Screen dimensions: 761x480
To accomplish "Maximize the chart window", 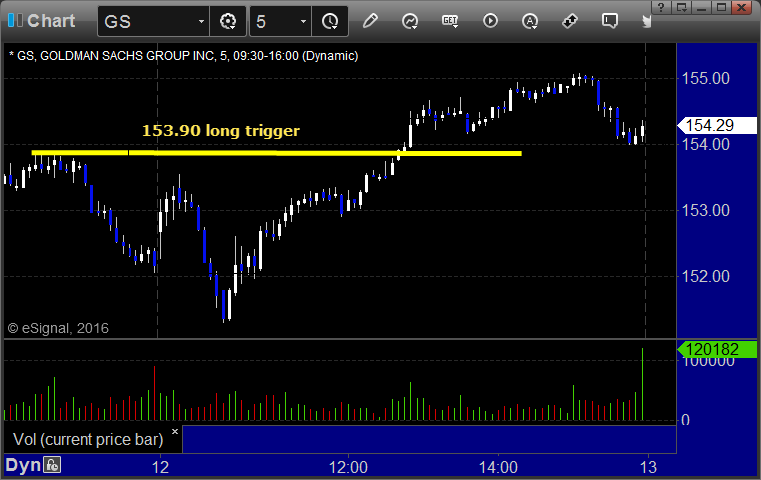I will point(722,7).
